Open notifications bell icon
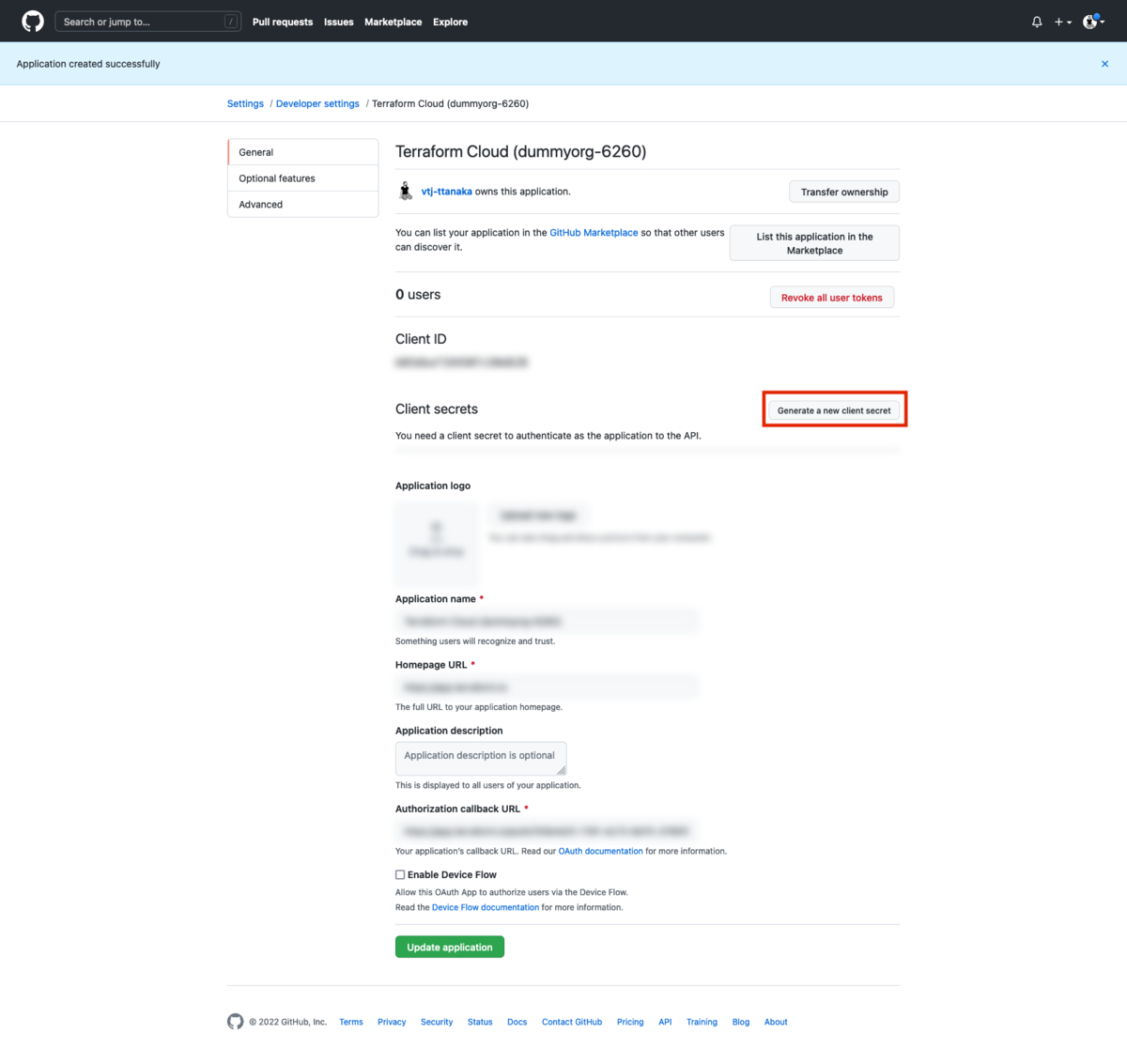 (x=1037, y=22)
